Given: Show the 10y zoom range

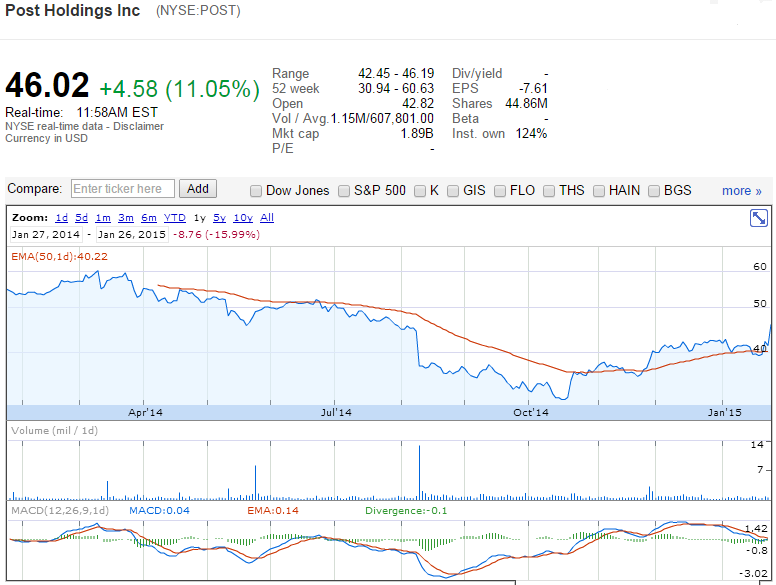Looking at the screenshot, I should point(243,218).
